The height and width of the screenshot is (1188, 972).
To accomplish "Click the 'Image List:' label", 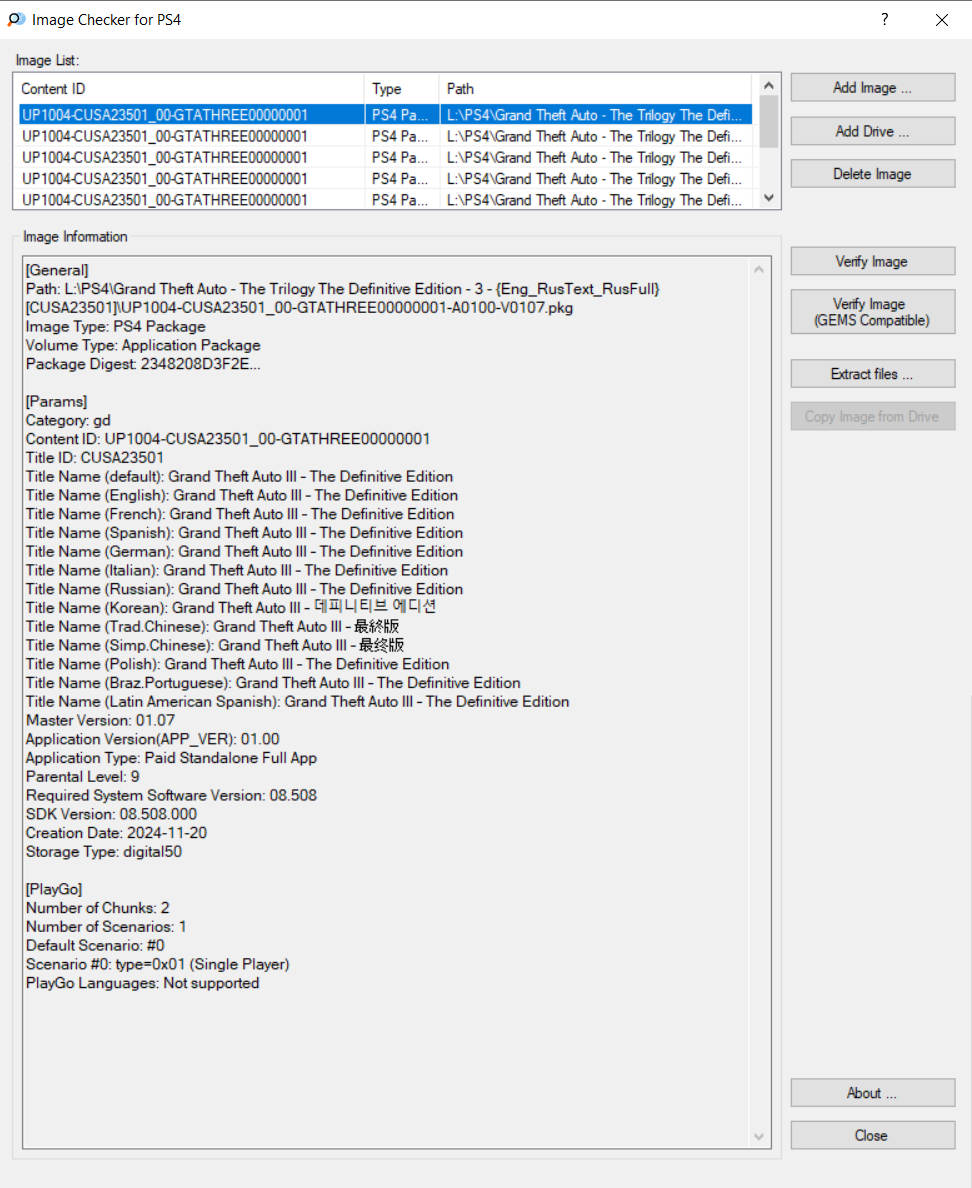I will point(48,61).
